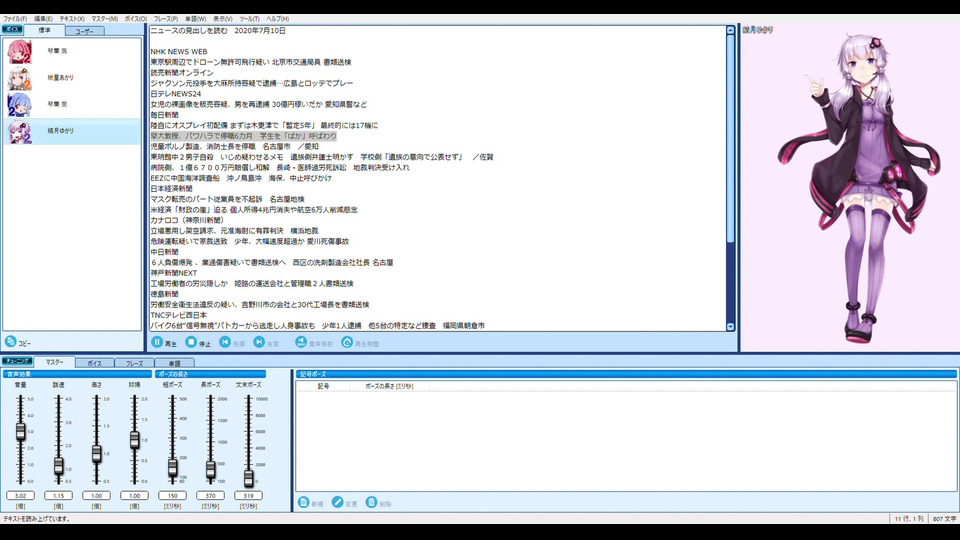Stop reading with the 停止 icon
The width and height of the screenshot is (960, 540).
(191, 342)
